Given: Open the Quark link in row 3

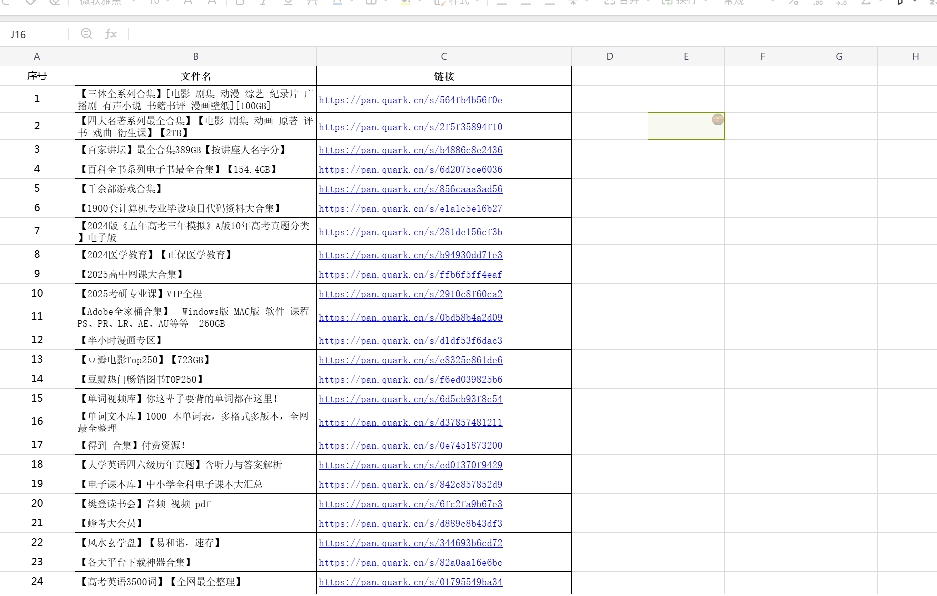Looking at the screenshot, I should [x=410, y=150].
